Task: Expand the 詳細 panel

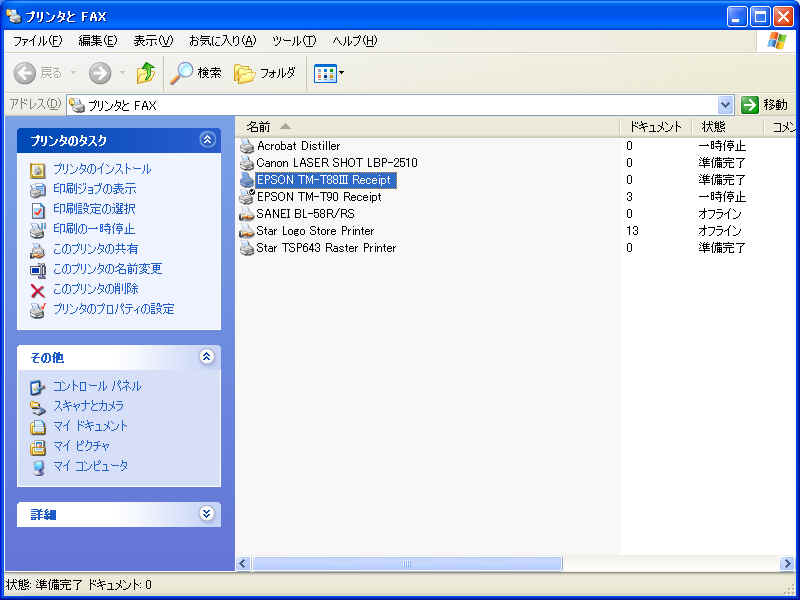Action: pos(206,513)
